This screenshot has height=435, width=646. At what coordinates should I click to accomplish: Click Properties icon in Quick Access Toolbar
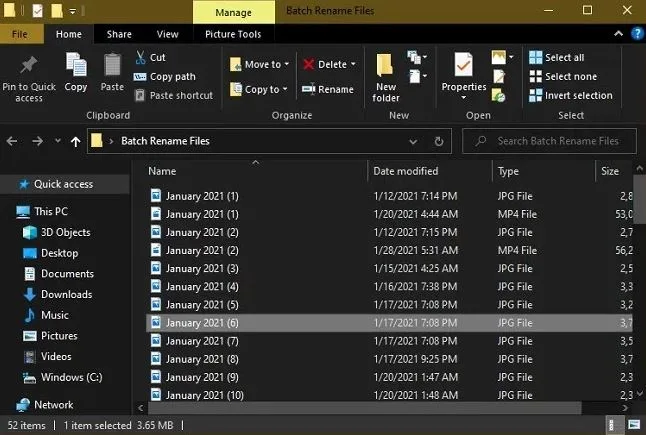37,11
